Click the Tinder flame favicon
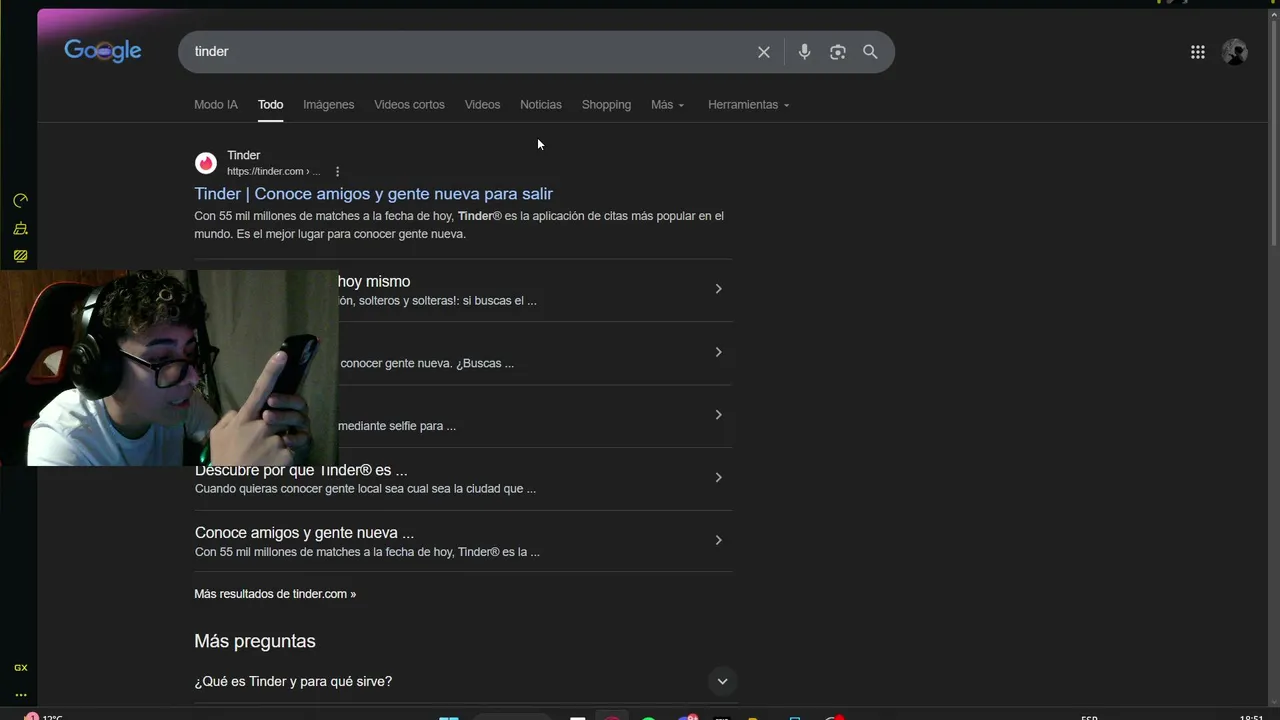Viewport: 1280px width, 720px height. (x=206, y=163)
